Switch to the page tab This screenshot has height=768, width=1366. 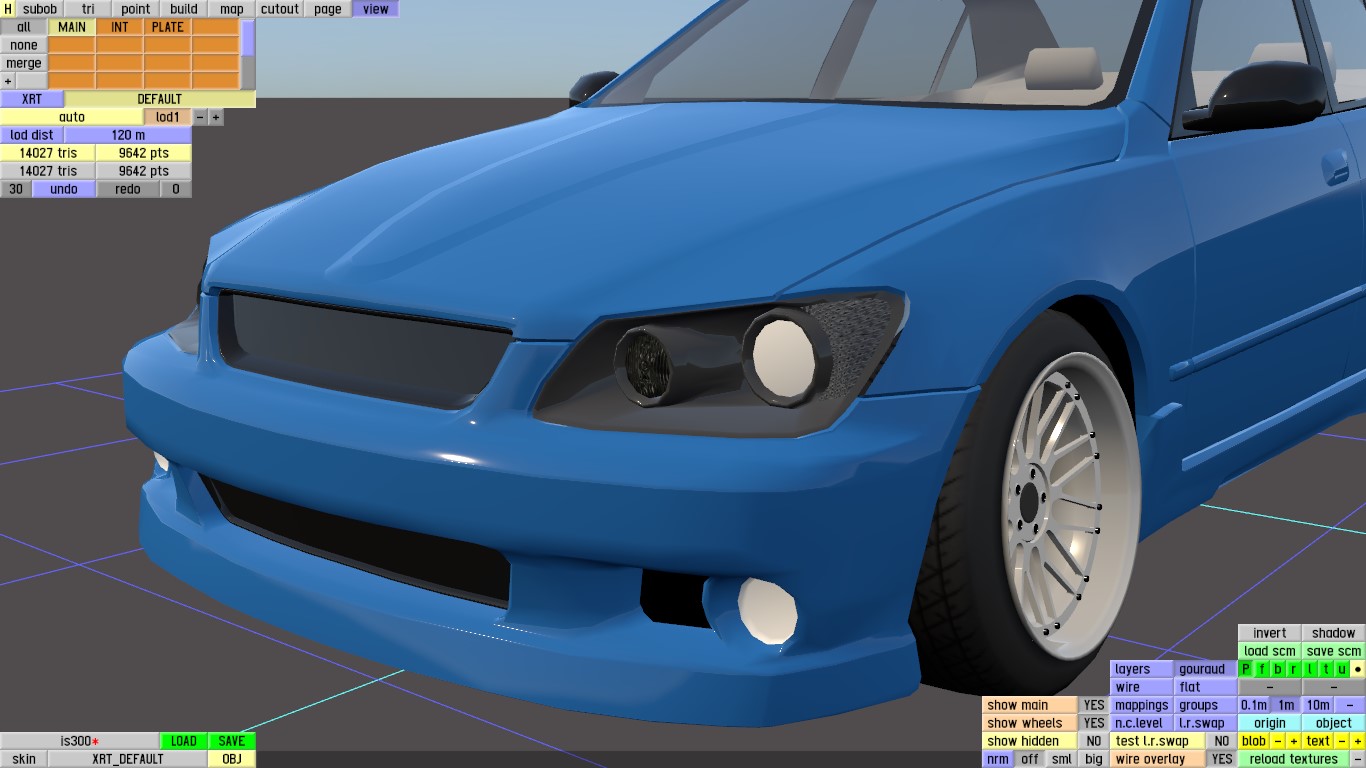click(x=328, y=9)
